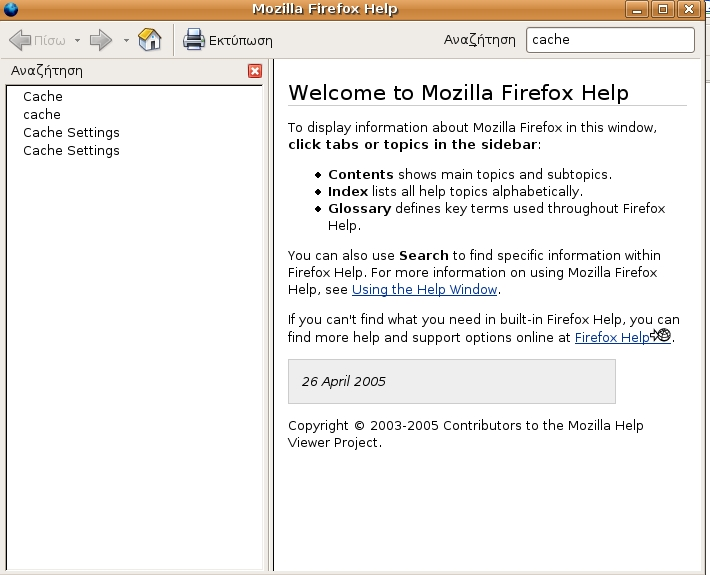Click the bold 'Glossary' word

coord(360,209)
